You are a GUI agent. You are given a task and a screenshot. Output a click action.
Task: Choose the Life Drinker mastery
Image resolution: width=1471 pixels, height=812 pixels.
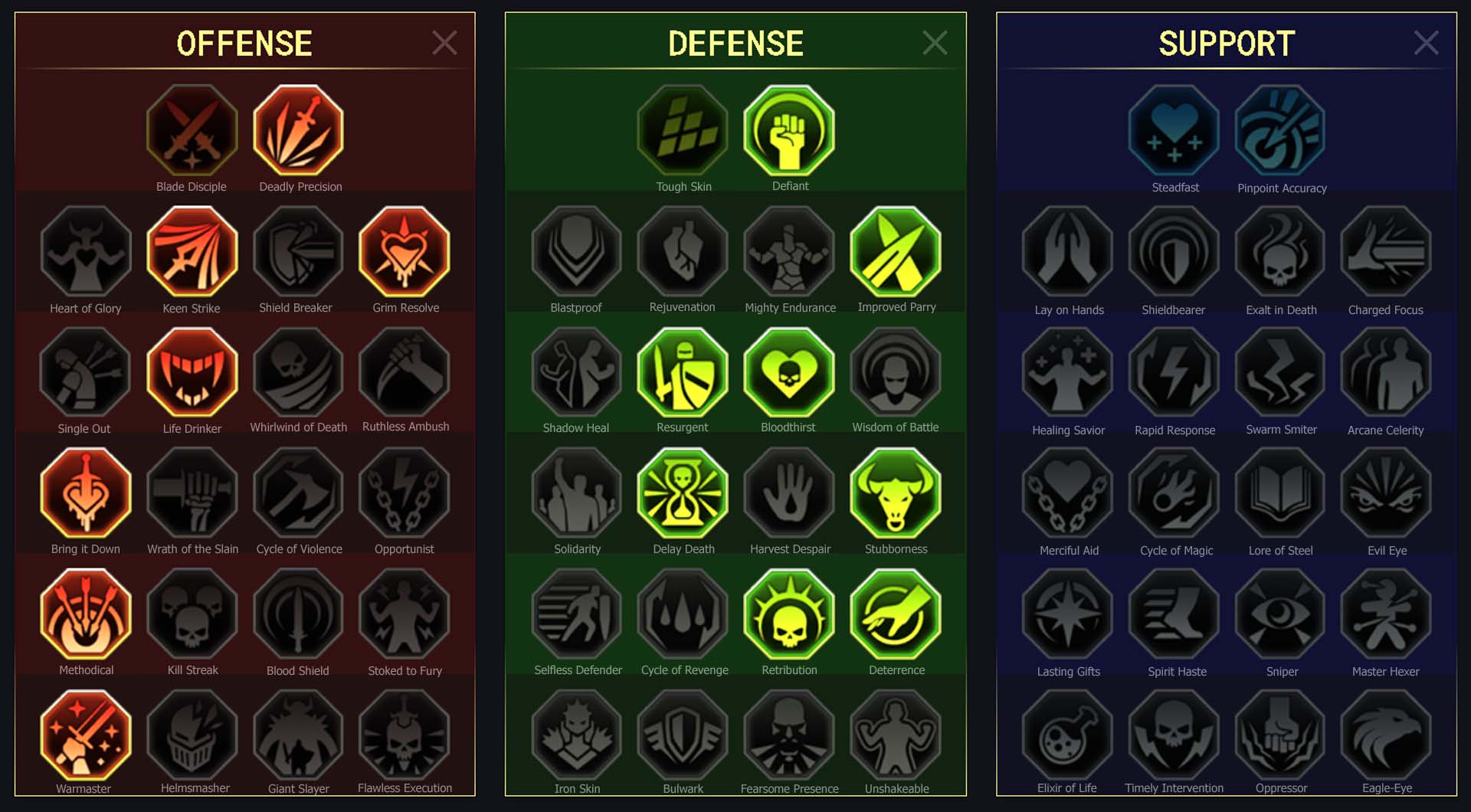[x=192, y=372]
